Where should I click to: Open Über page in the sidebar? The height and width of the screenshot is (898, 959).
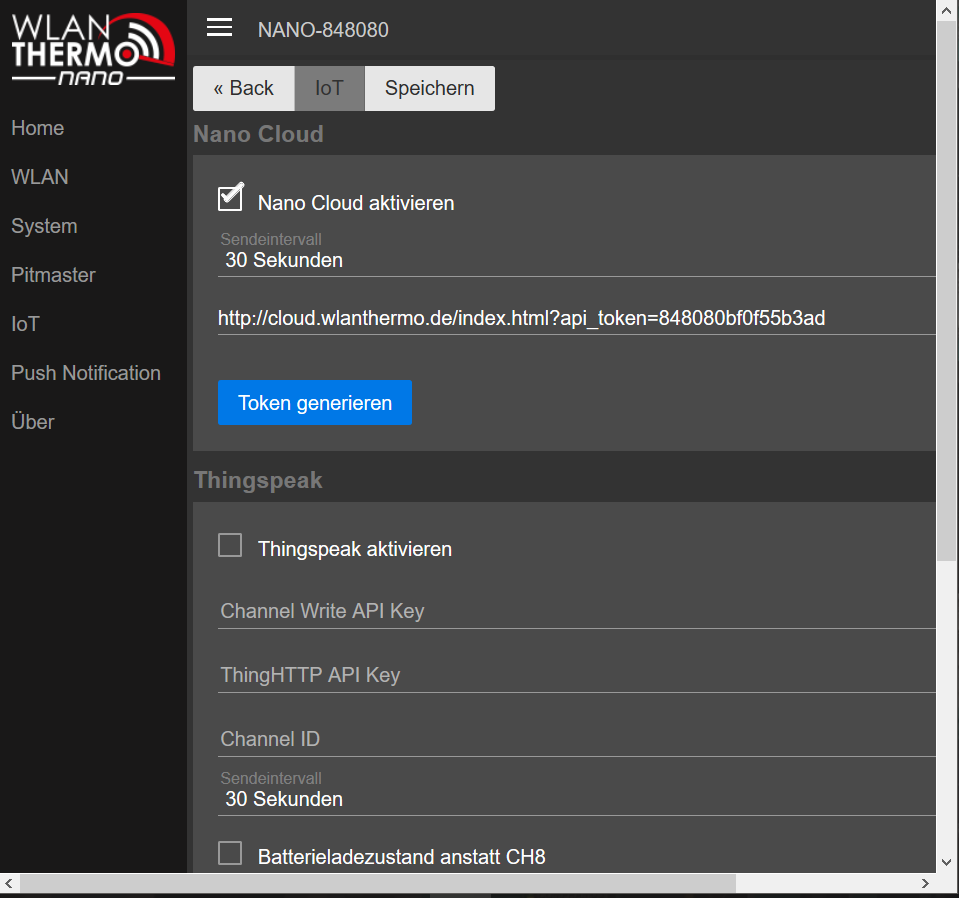[x=32, y=421]
